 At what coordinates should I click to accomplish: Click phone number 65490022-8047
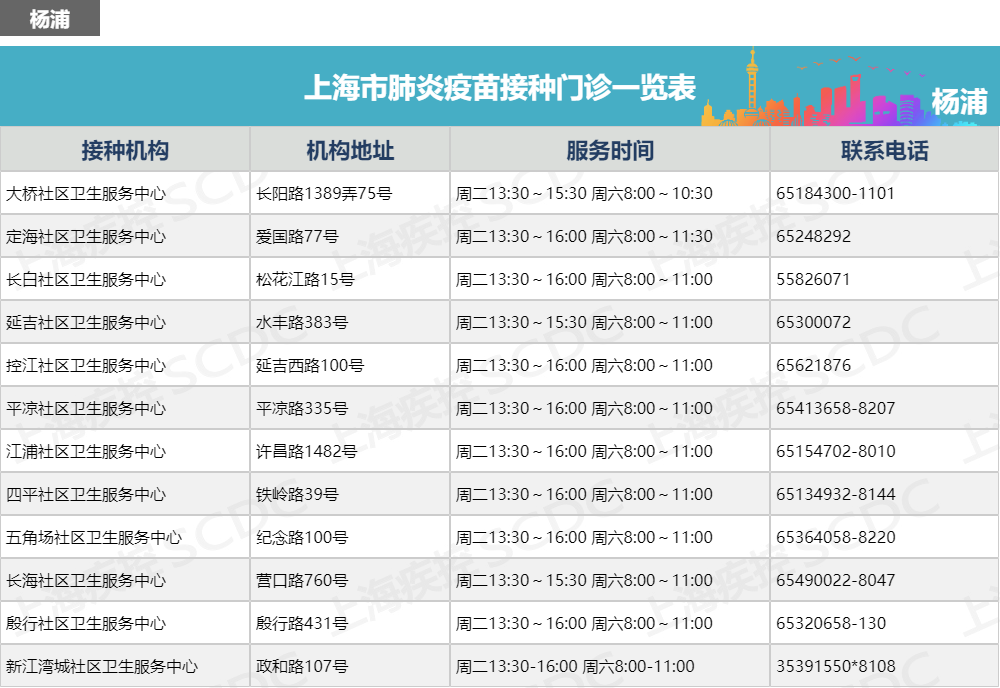[x=835, y=580]
